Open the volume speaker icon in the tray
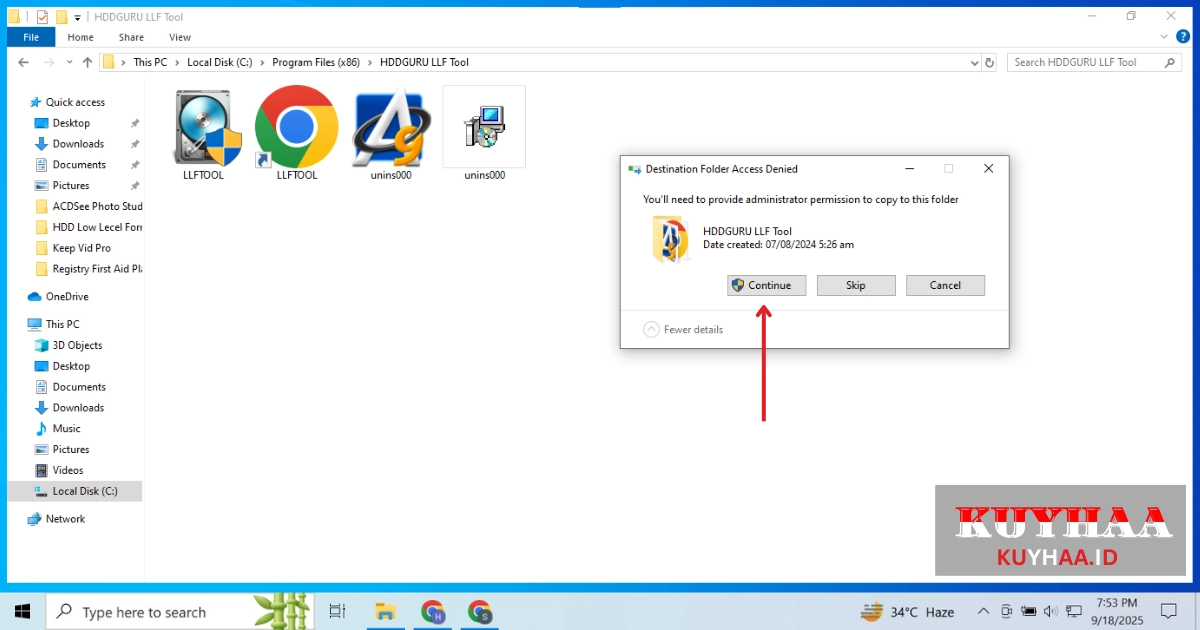Viewport: 1200px width, 630px height. pyautogui.click(x=1051, y=612)
